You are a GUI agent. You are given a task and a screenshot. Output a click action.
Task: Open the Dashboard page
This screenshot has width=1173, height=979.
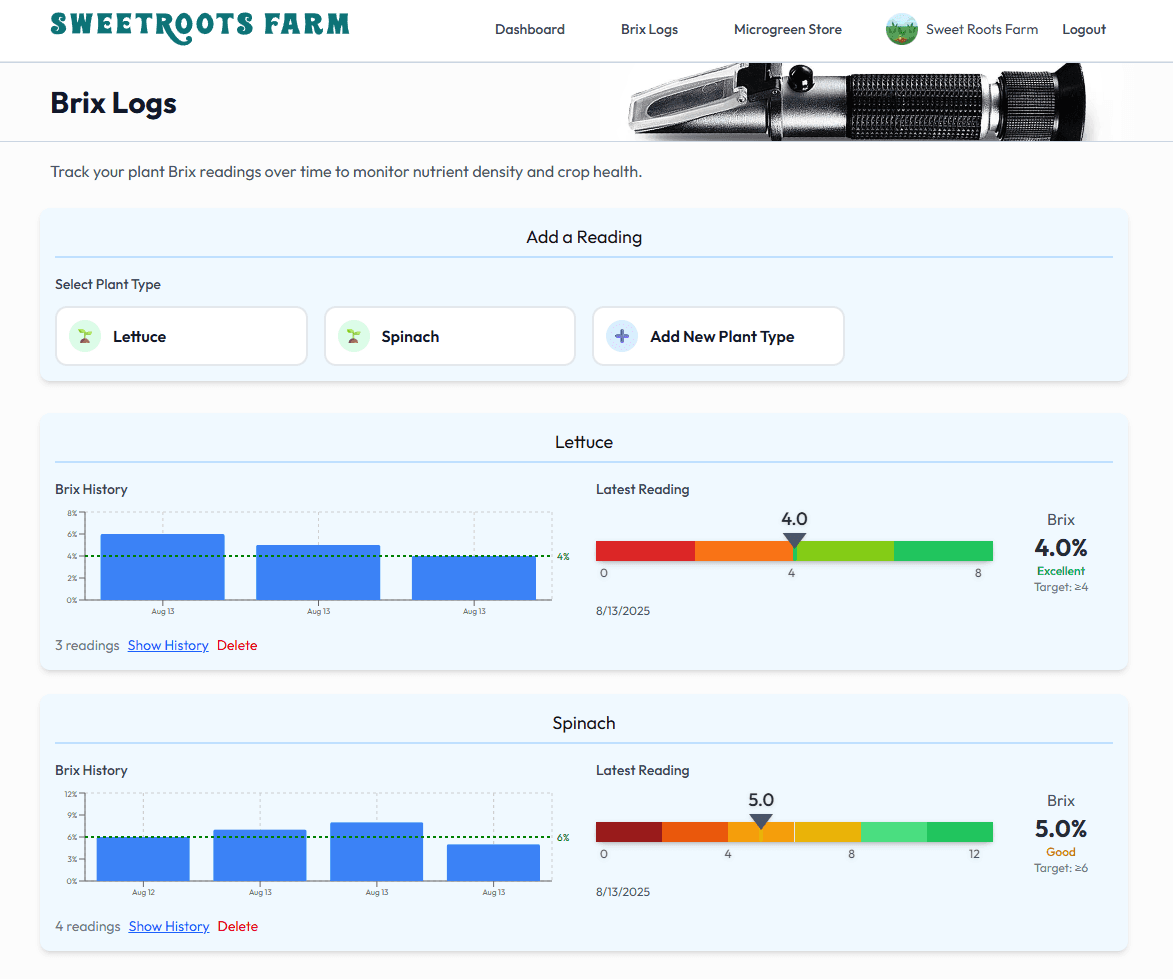(530, 29)
